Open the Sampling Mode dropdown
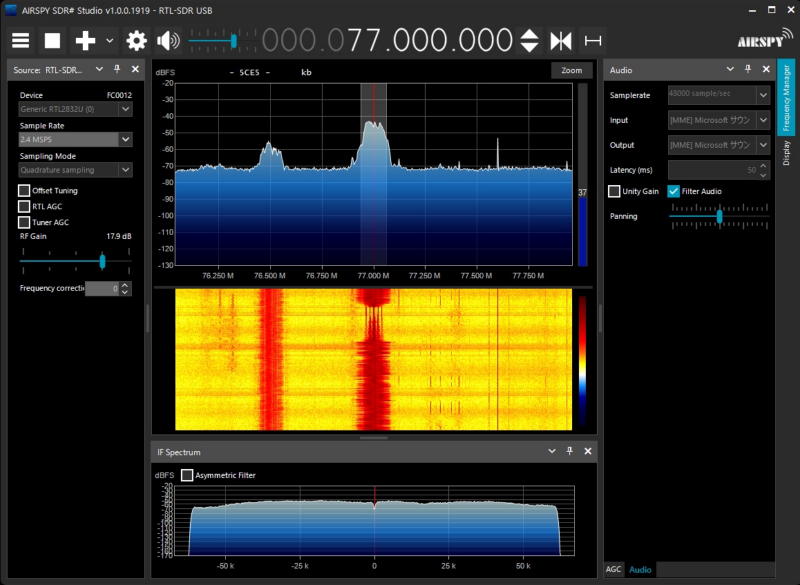800x585 pixels. [x=76, y=170]
